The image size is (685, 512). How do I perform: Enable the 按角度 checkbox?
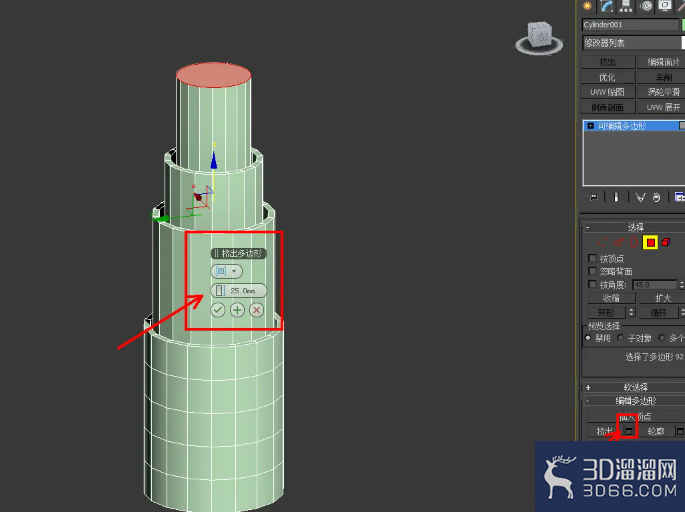coord(592,284)
